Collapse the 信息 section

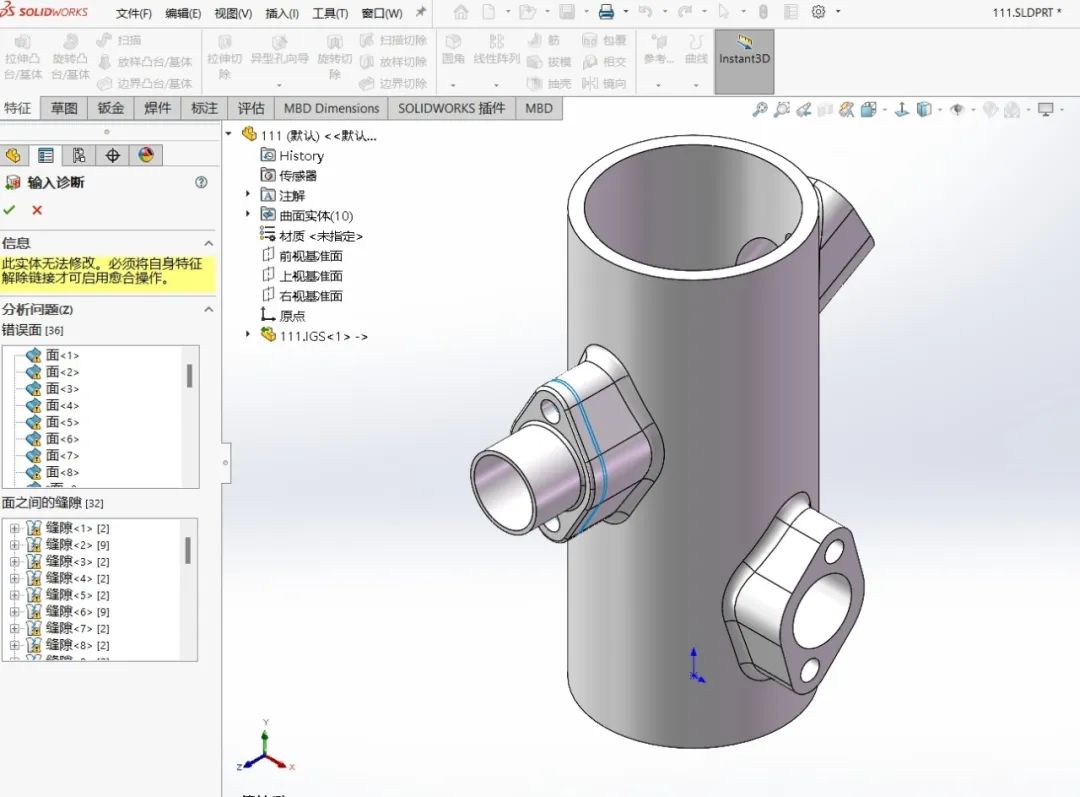pyautogui.click(x=208, y=243)
